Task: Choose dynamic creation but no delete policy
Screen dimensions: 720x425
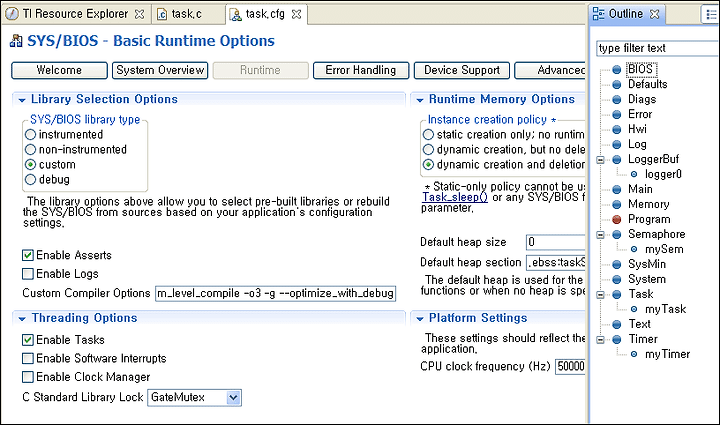Action: [x=428, y=150]
